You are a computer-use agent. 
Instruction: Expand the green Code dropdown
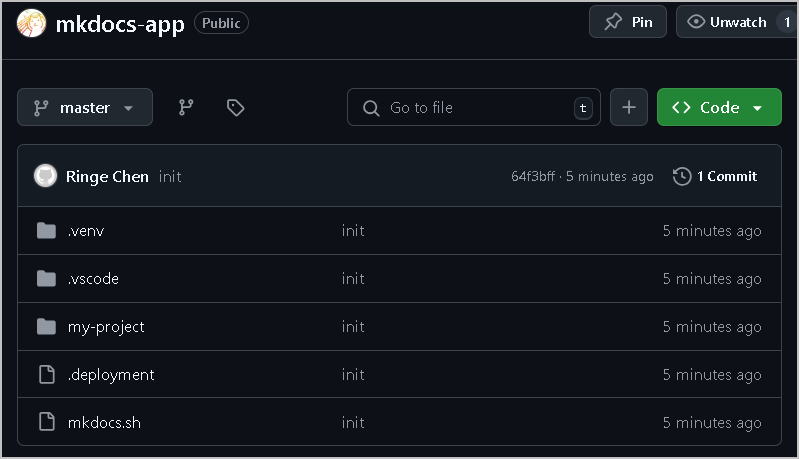[719, 107]
